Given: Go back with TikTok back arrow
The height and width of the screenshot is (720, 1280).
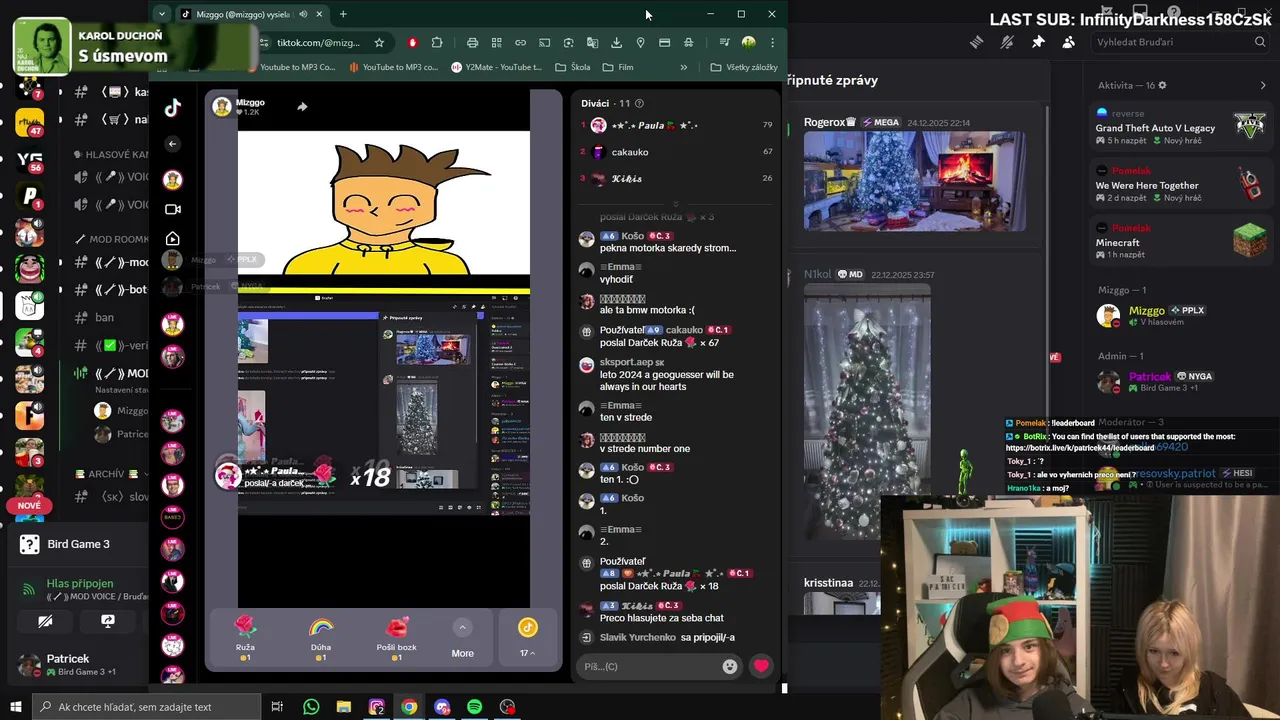Looking at the screenshot, I should (172, 144).
